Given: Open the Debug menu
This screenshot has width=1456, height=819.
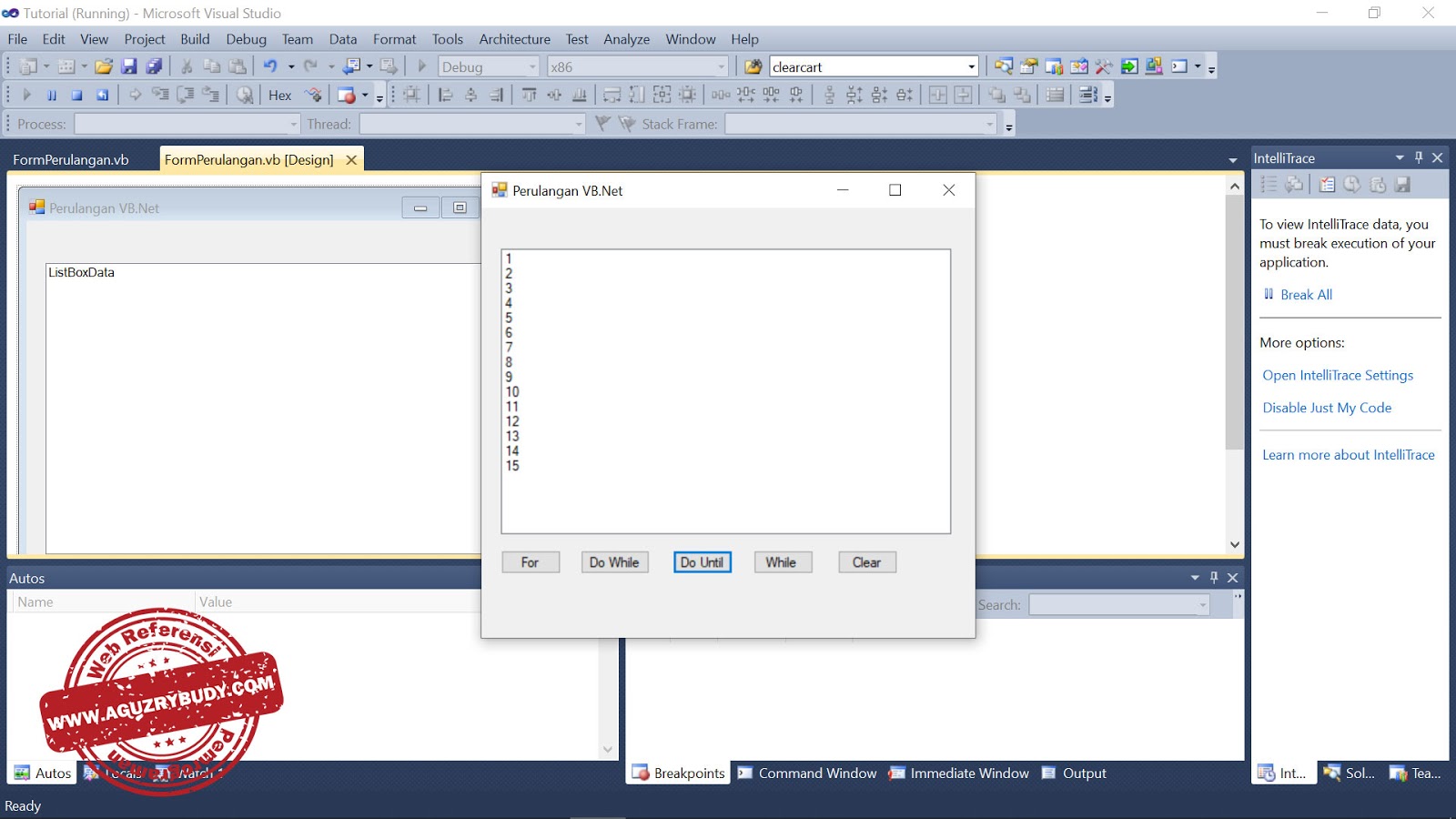Looking at the screenshot, I should [x=247, y=39].
